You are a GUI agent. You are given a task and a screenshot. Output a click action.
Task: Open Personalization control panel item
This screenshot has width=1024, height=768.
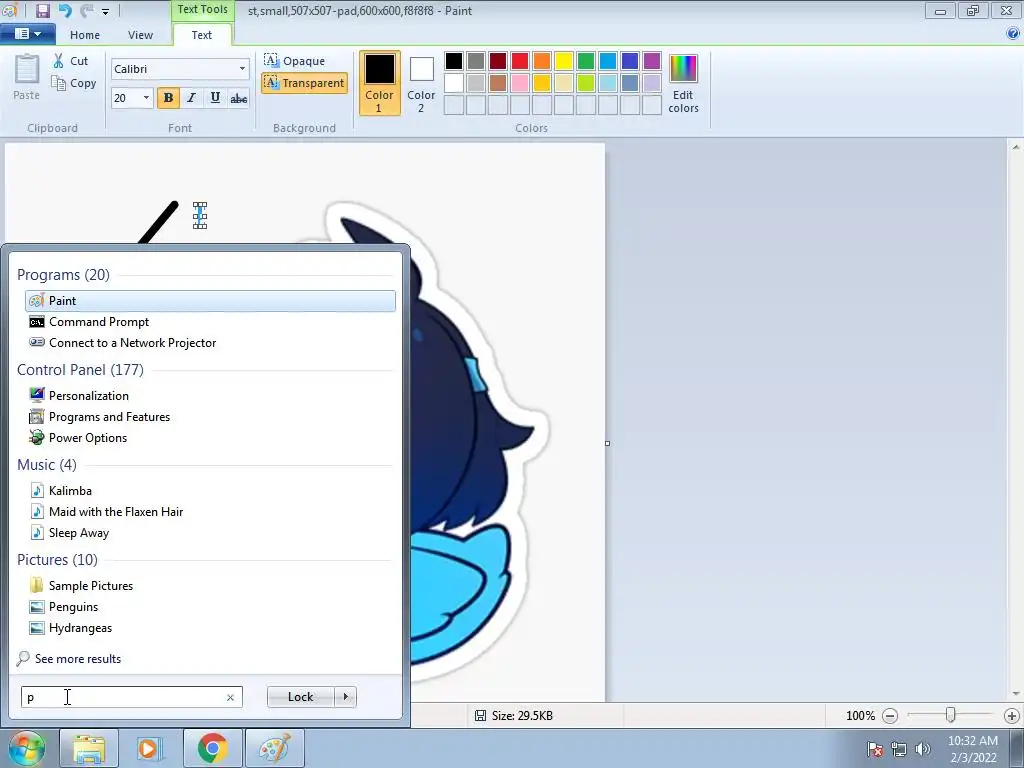(x=210, y=395)
